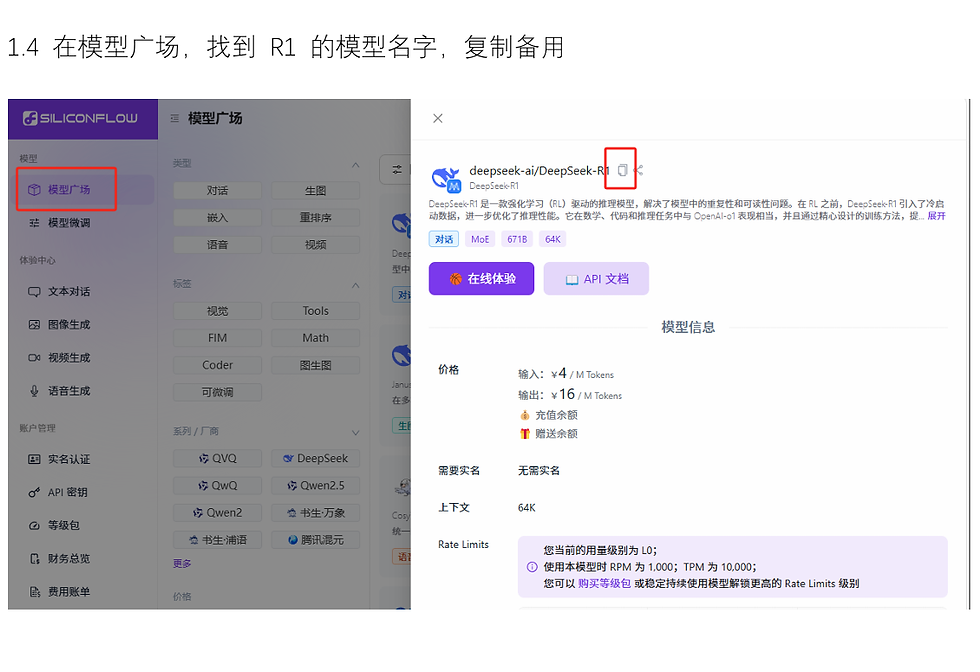Choose the Math tag filter

click(x=316, y=338)
